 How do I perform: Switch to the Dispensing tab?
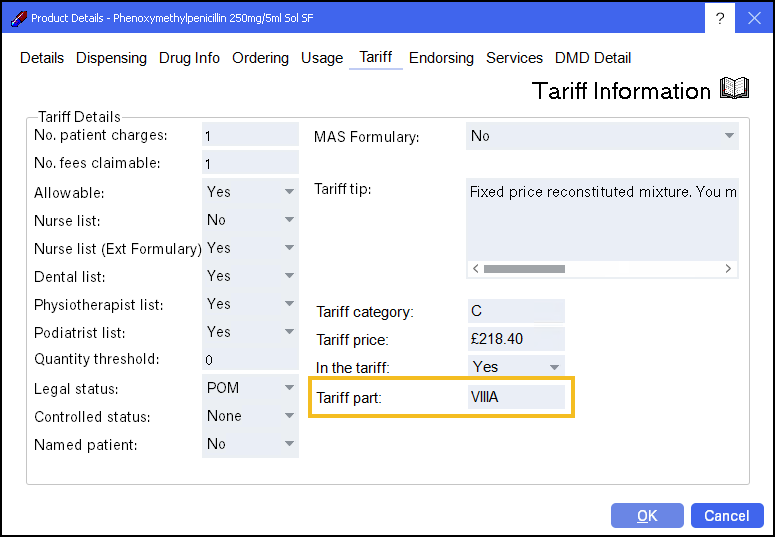point(111,58)
